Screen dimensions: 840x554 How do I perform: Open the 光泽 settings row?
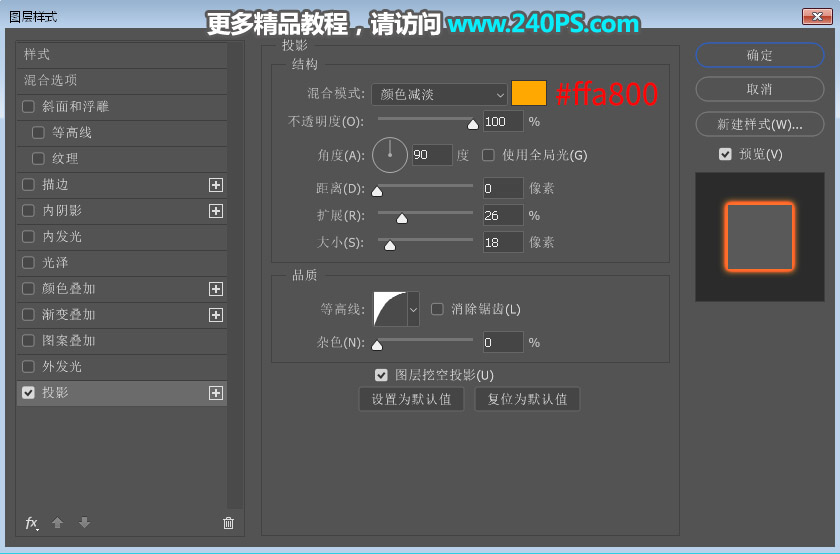coord(122,263)
